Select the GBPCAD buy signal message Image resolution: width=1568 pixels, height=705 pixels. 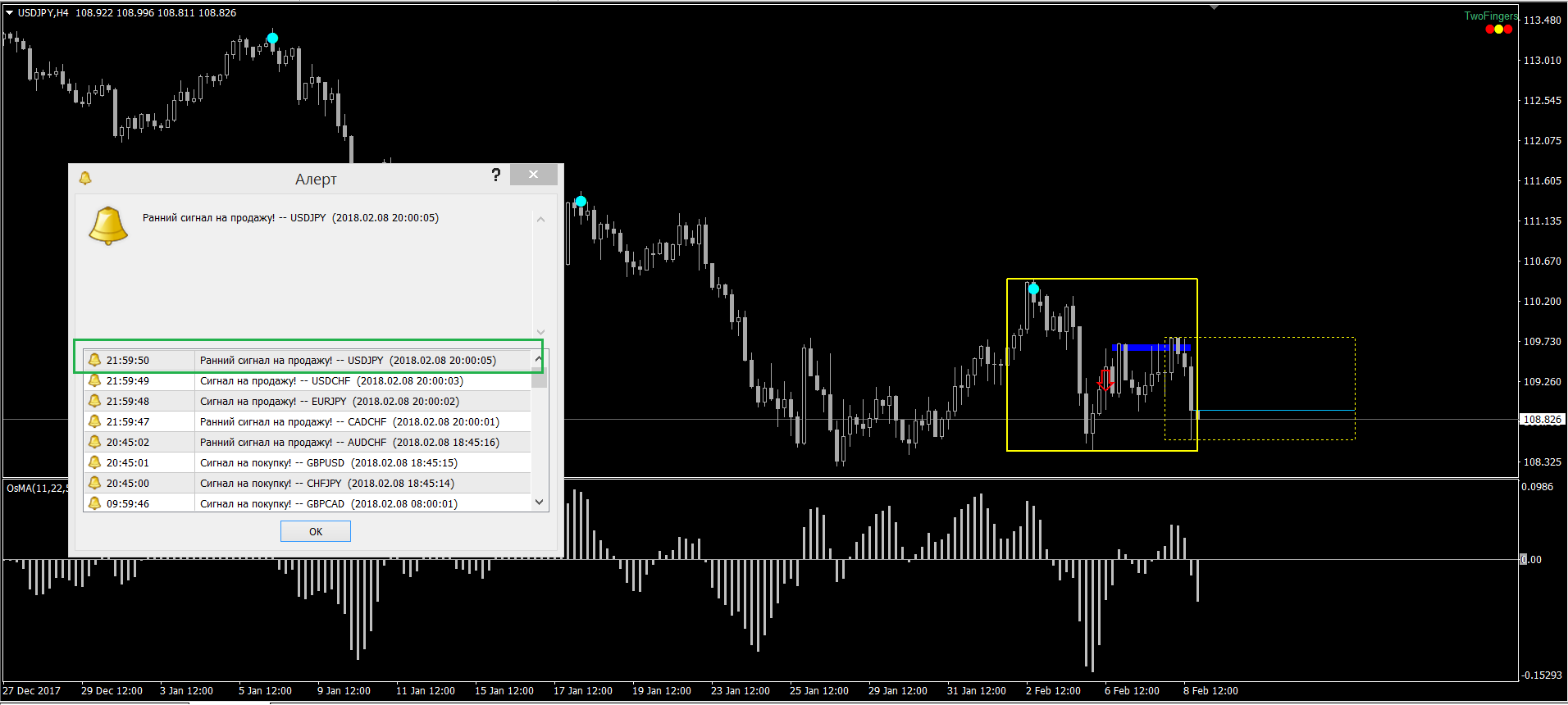click(x=329, y=503)
